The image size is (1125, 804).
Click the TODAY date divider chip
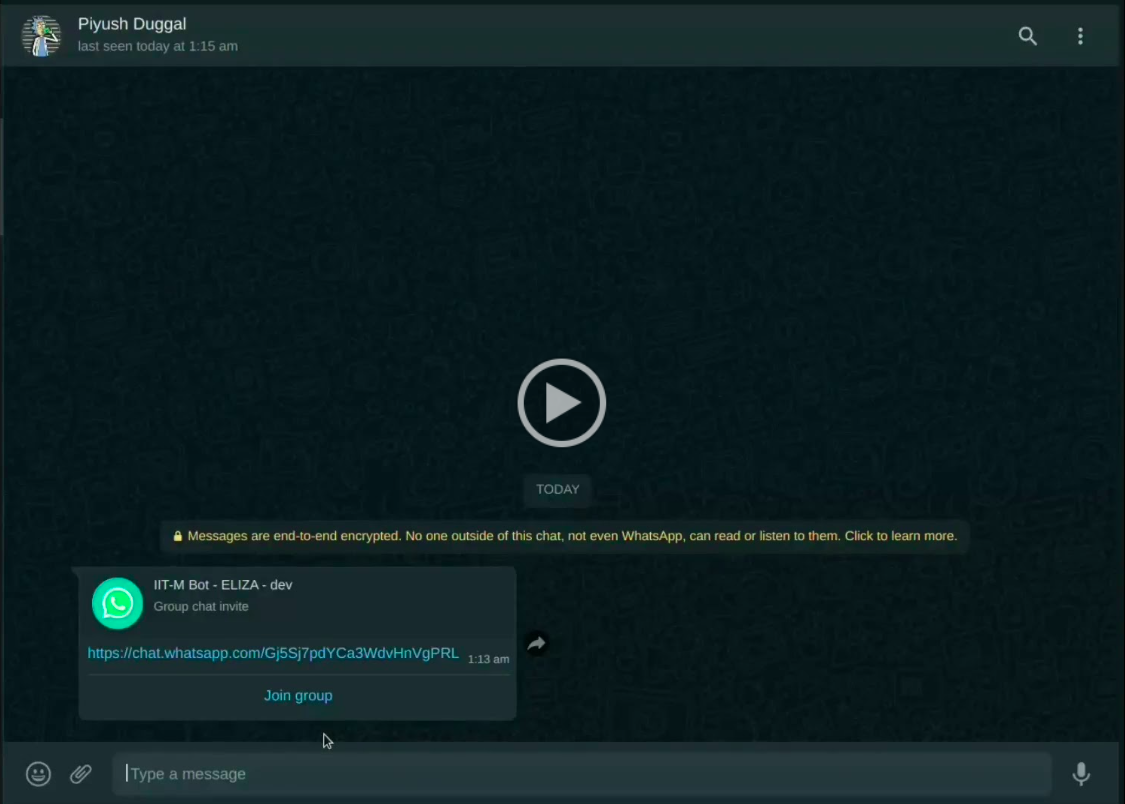tap(557, 489)
